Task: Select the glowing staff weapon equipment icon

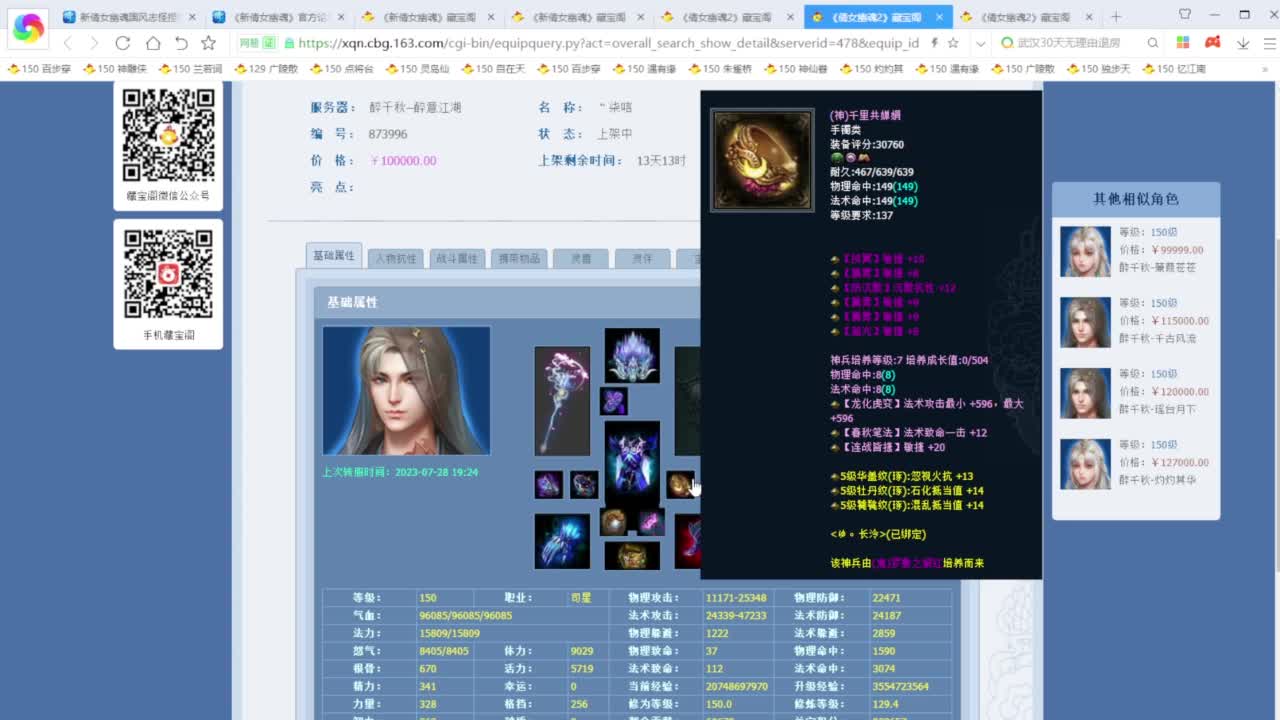Action: 562,401
